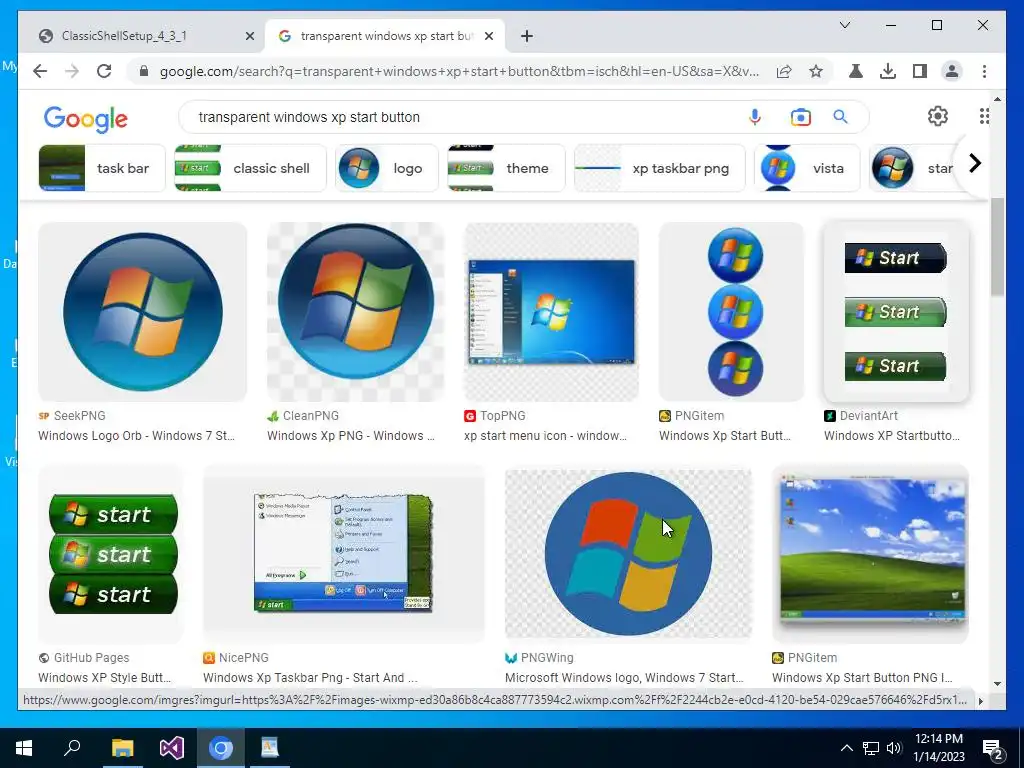Open 'Windows Xp PNG - Windows ...' caption link
The width and height of the screenshot is (1024, 768).
pyautogui.click(x=351, y=436)
